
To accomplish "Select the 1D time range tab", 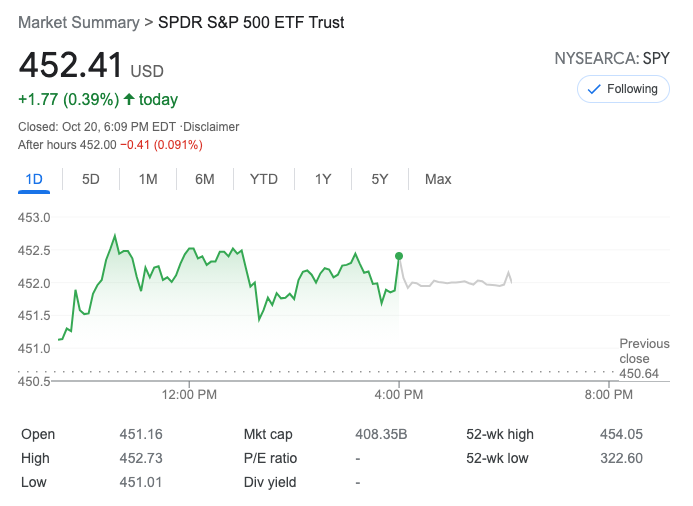I will (34, 179).
